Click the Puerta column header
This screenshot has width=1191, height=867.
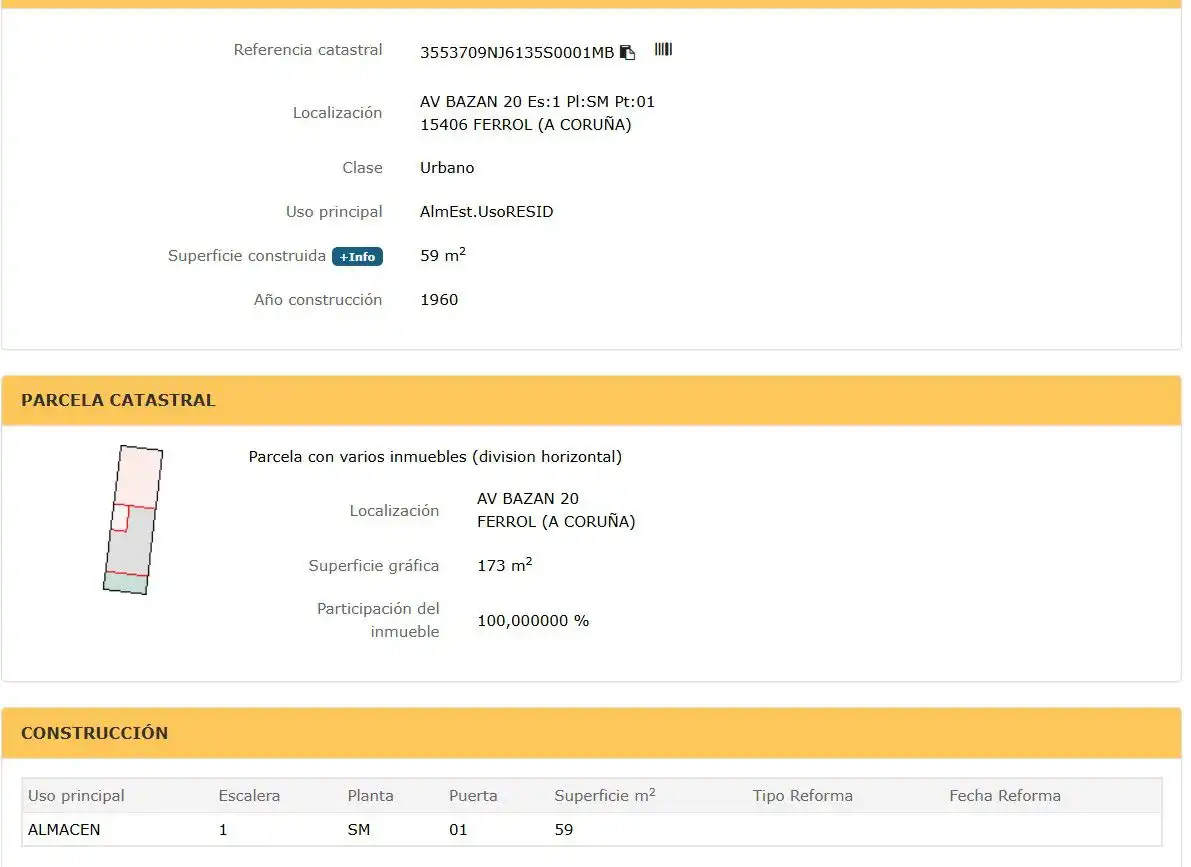tap(473, 796)
